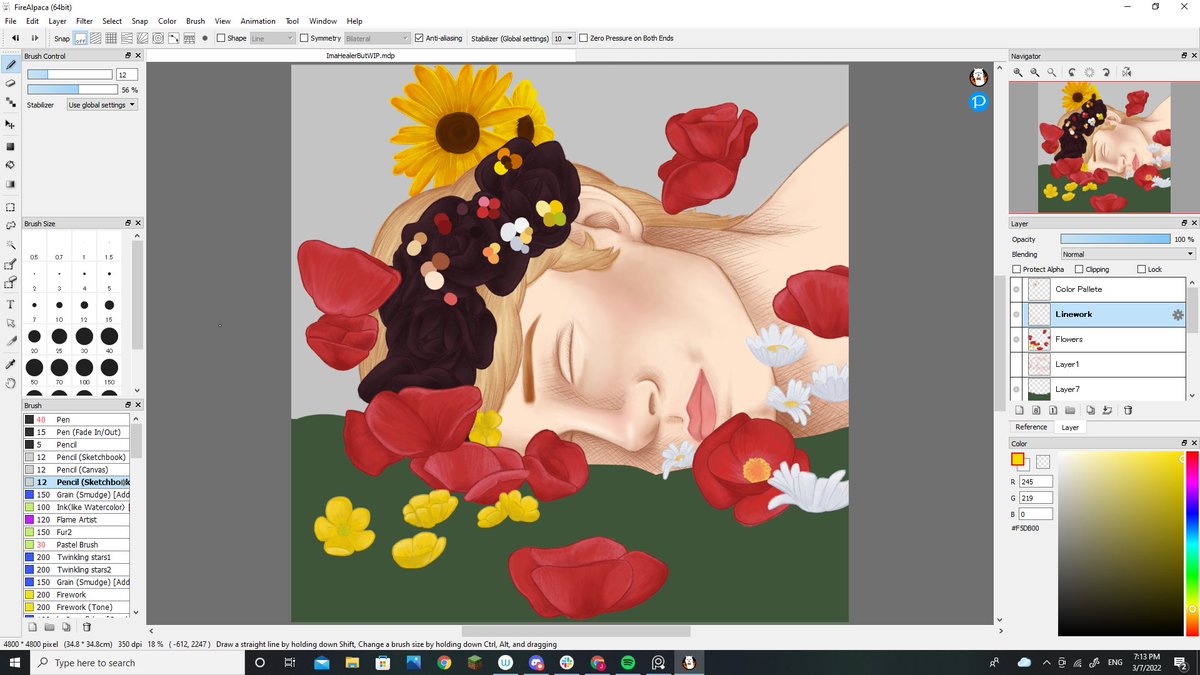
Task: Click the R value field showing 245
Action: (1037, 482)
